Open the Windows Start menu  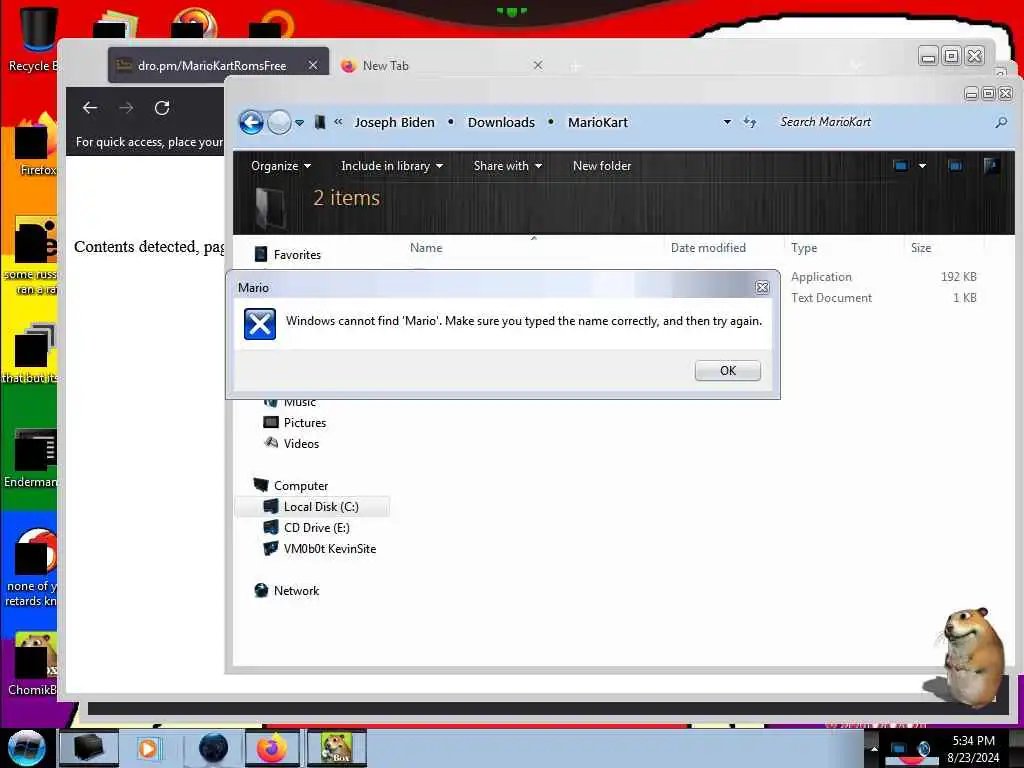[26, 748]
